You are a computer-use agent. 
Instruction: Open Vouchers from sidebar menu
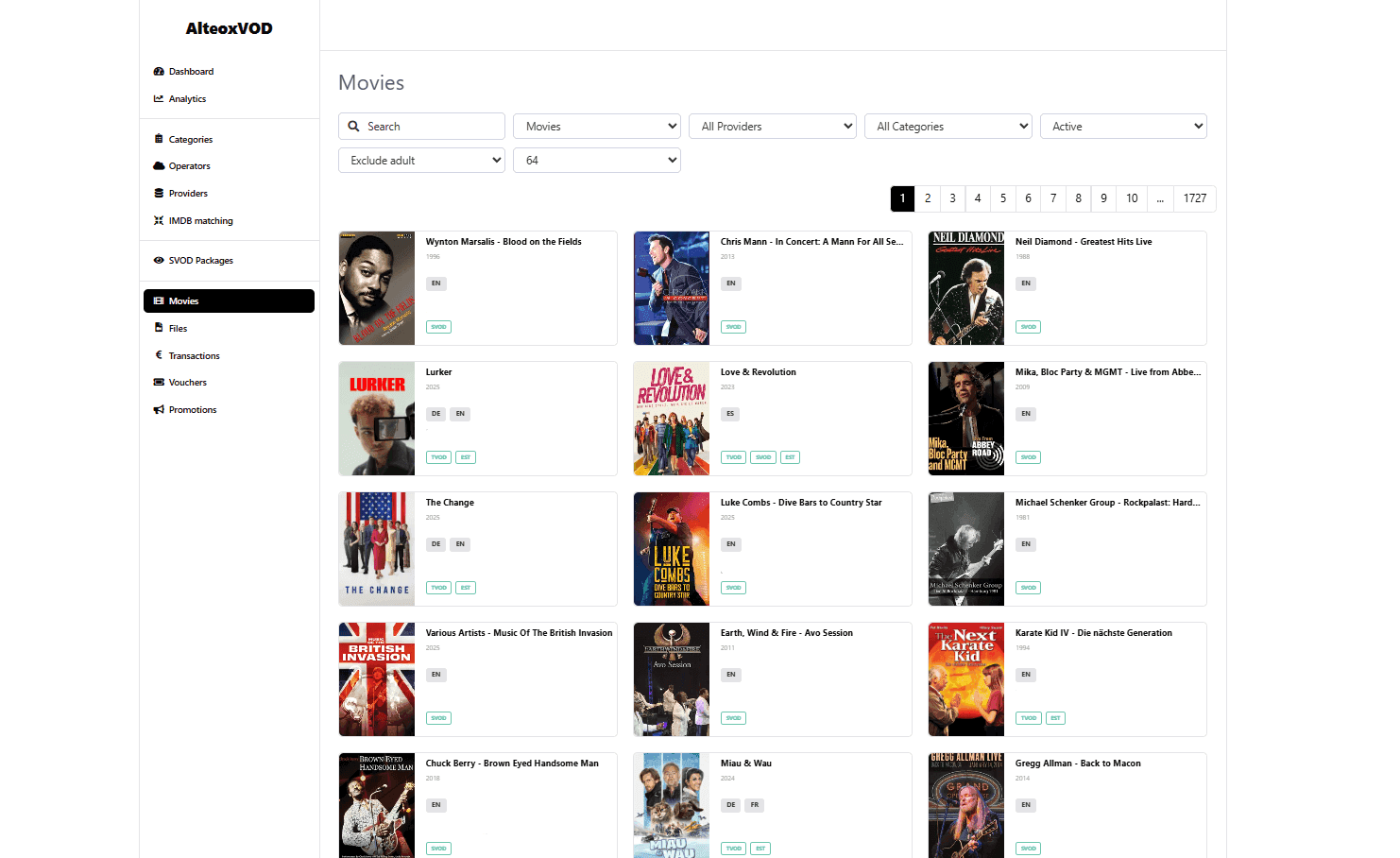tap(187, 383)
